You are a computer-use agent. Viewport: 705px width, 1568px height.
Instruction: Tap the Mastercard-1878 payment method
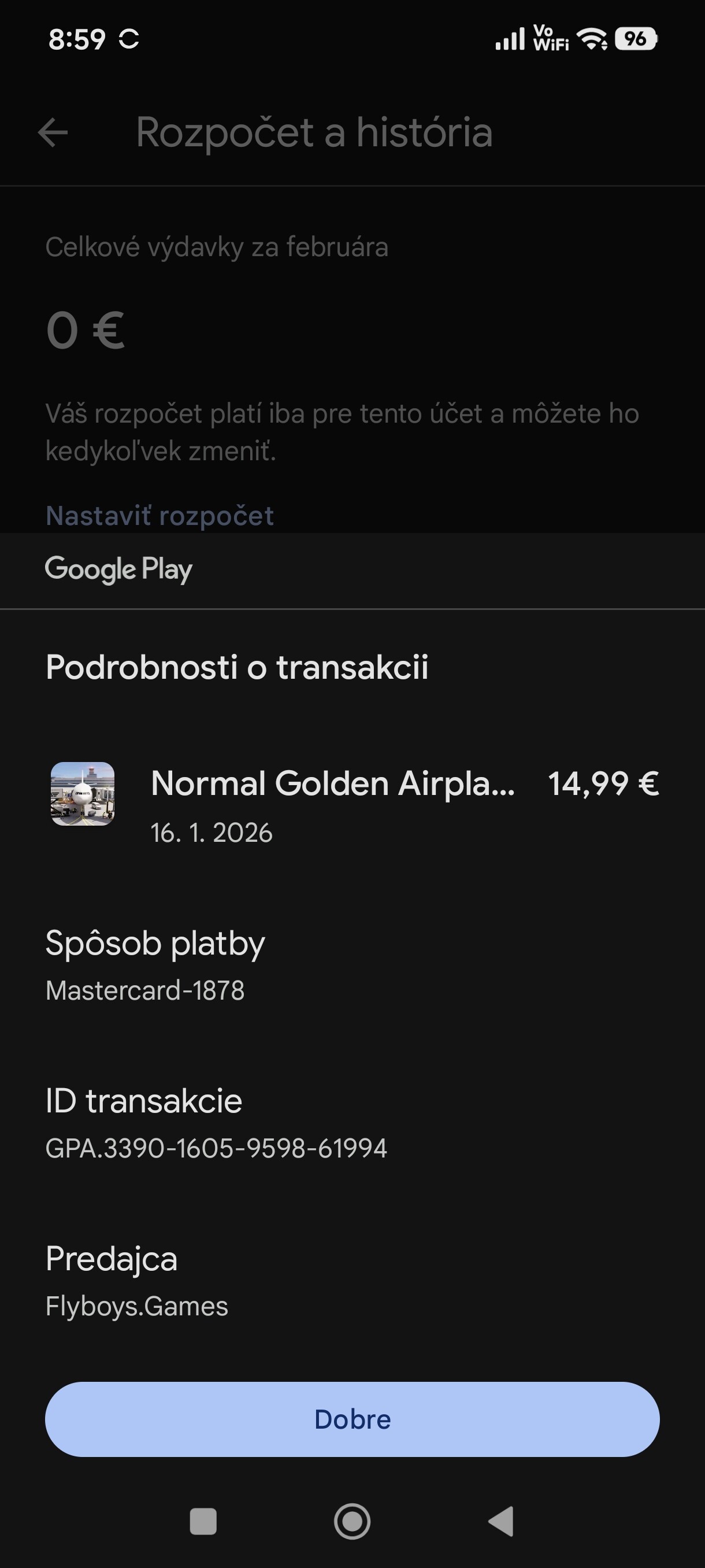pos(145,991)
